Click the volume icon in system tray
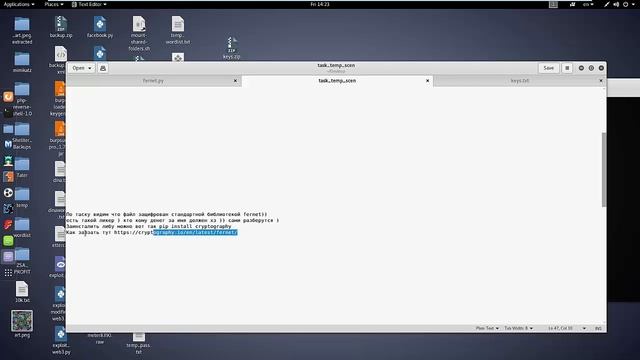The image size is (640, 360). click(x=616, y=4)
